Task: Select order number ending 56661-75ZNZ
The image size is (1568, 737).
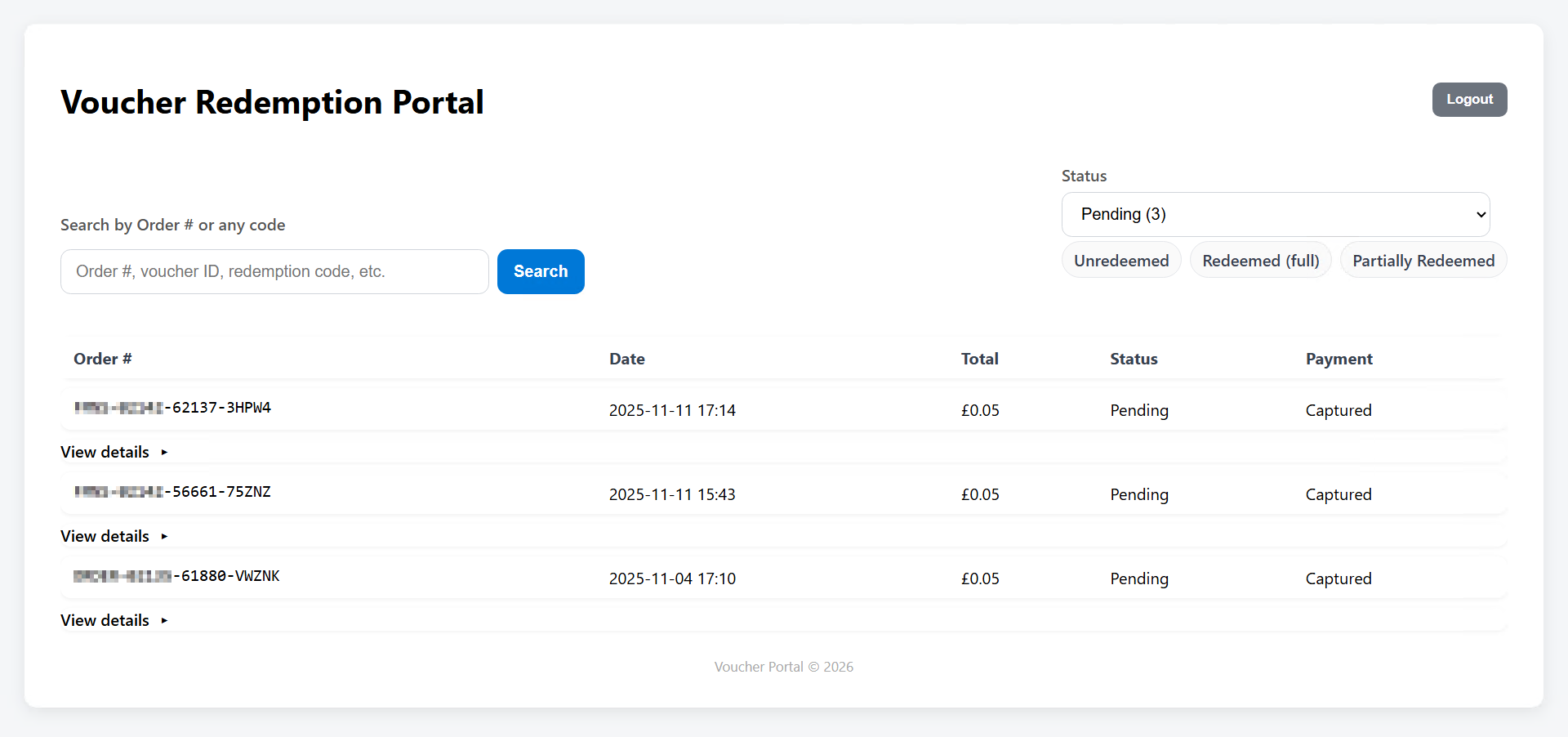Action: (173, 492)
